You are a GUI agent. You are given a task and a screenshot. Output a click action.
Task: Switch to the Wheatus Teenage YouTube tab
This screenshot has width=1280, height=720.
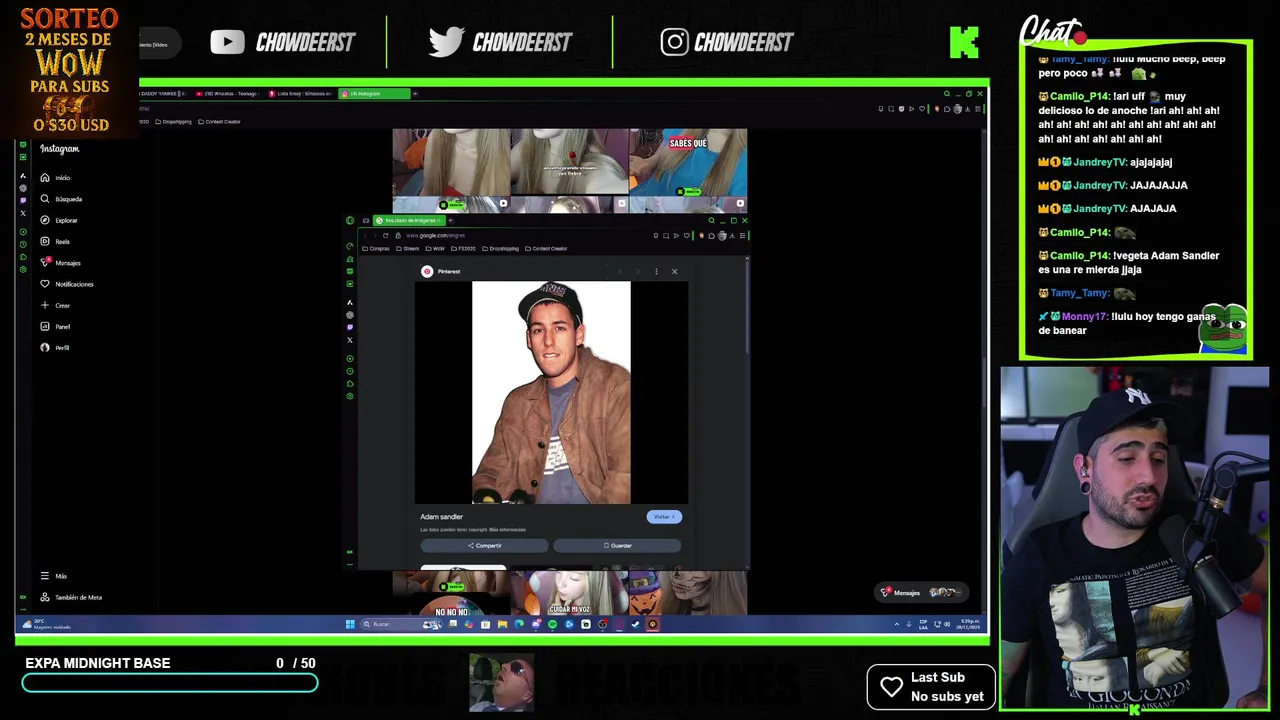point(227,93)
